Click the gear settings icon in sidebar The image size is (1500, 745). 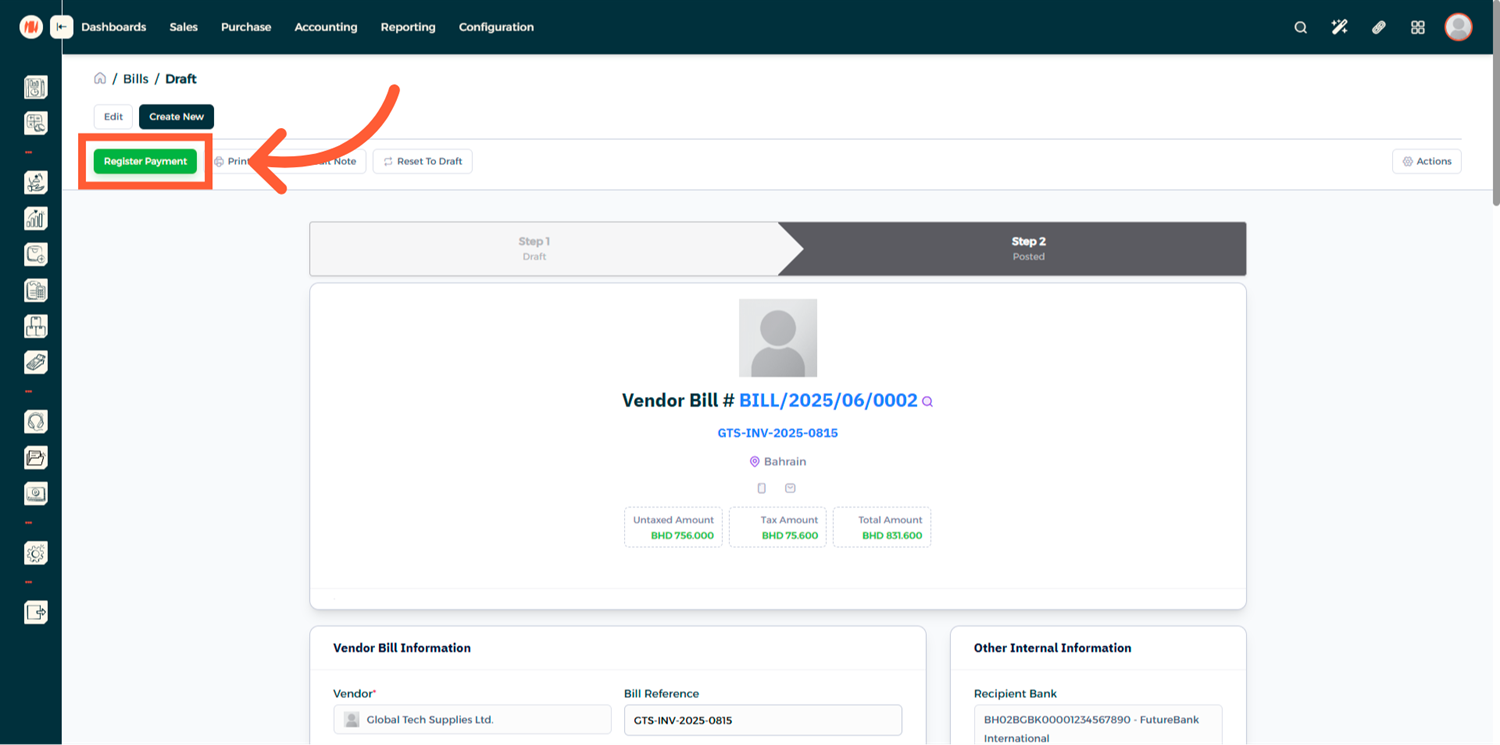click(36, 553)
